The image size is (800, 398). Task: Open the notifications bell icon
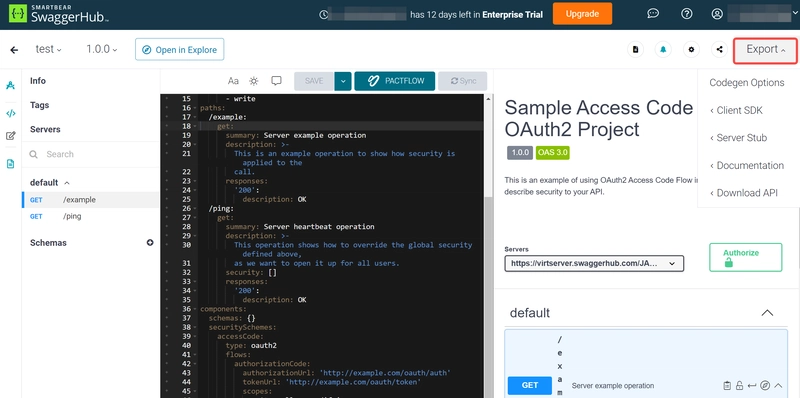click(x=663, y=49)
